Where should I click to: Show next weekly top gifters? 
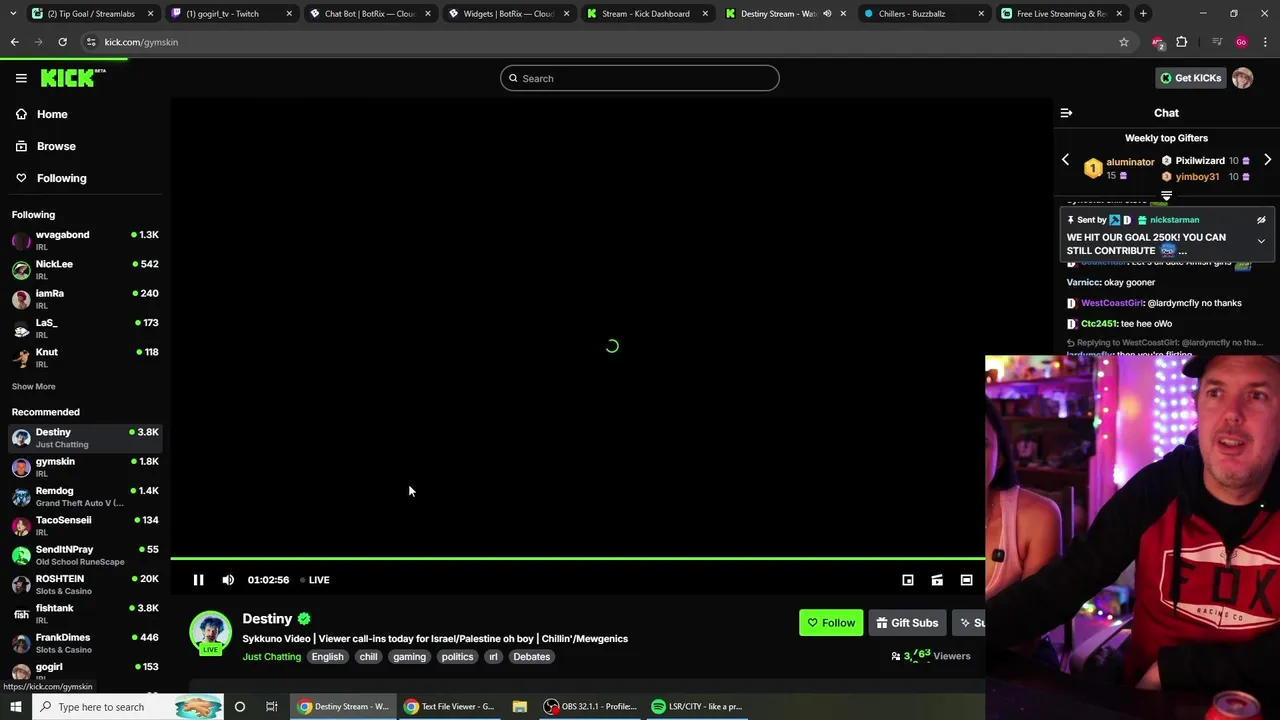pos(1267,160)
